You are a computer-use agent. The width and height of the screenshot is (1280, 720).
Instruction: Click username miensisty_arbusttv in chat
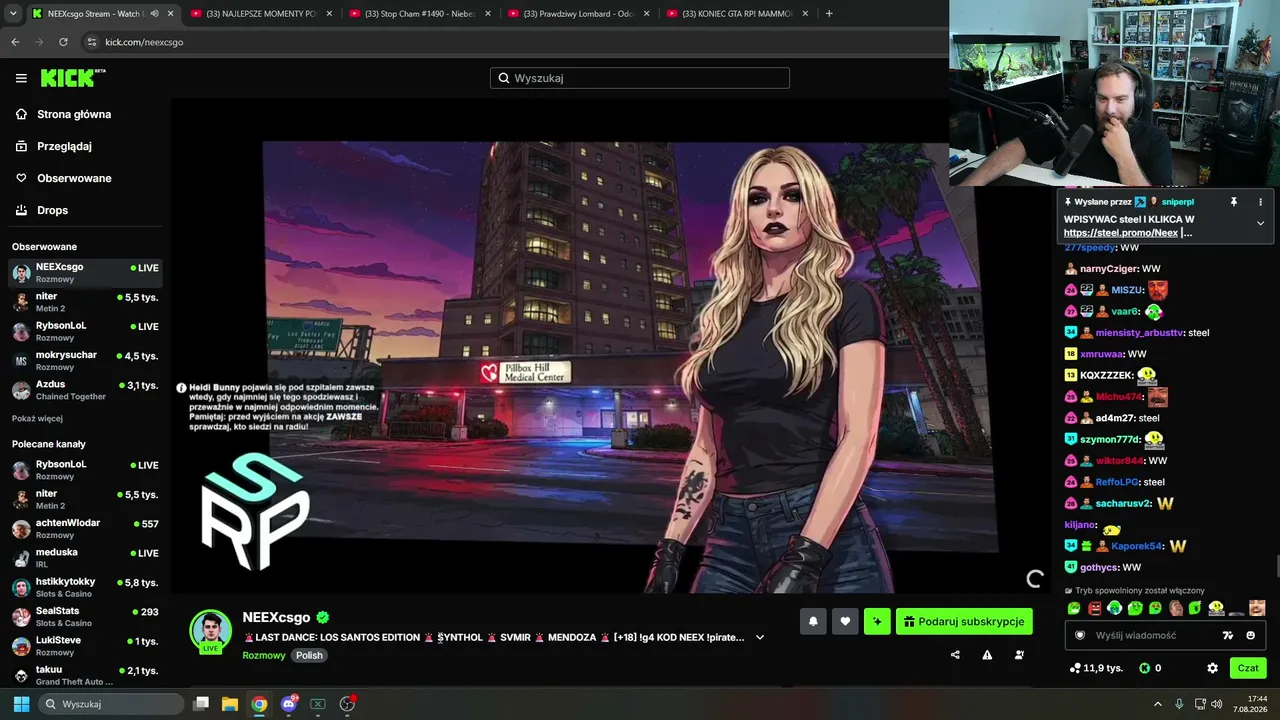point(1139,333)
